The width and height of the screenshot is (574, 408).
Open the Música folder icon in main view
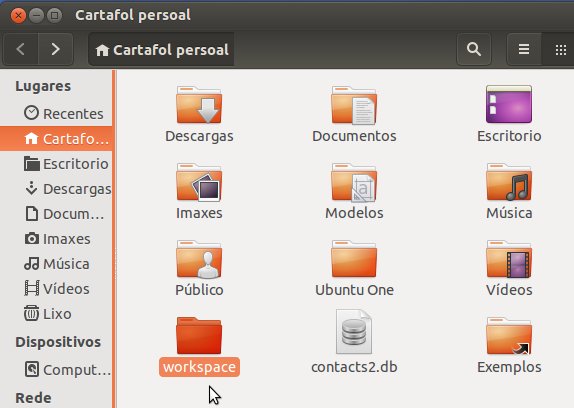pos(509,182)
